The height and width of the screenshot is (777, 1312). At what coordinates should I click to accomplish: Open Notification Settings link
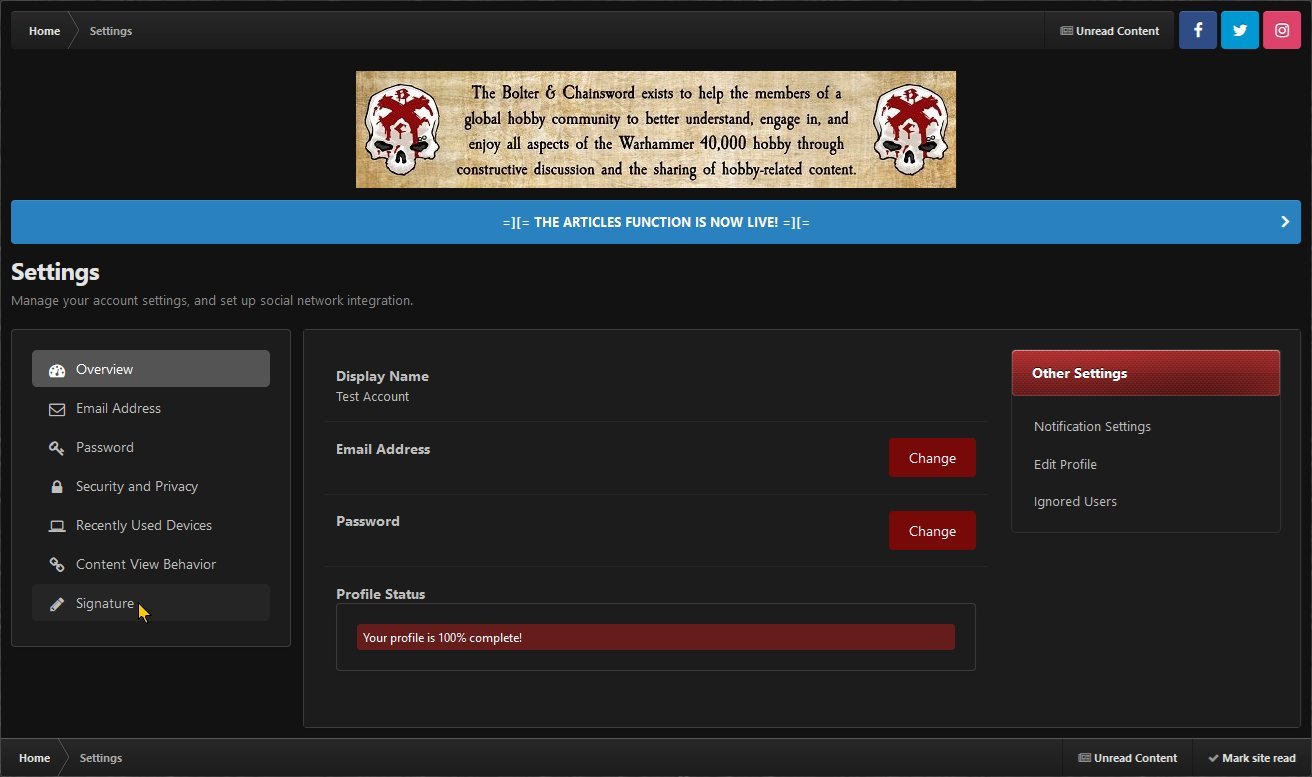coord(1092,427)
